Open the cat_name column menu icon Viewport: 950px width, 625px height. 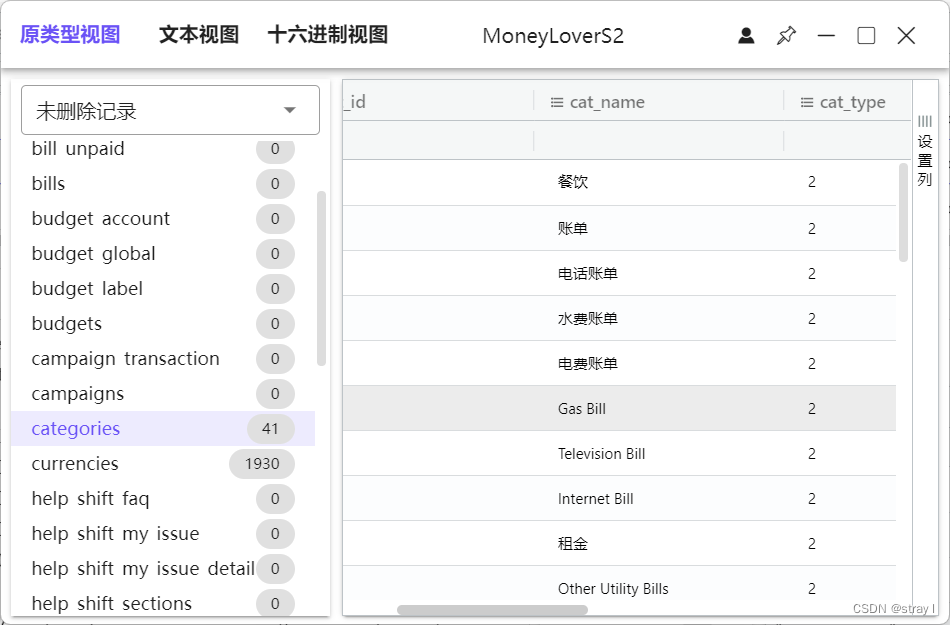coord(557,102)
